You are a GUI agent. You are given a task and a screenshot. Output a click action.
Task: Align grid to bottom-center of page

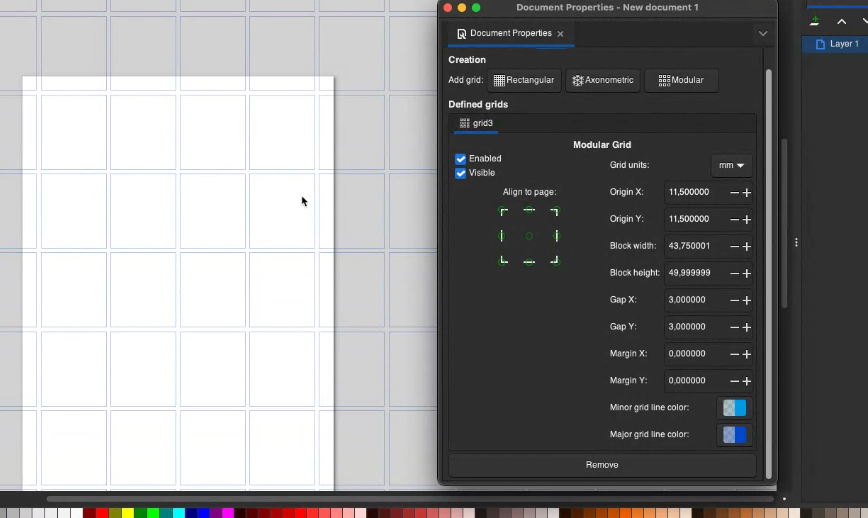point(529,262)
